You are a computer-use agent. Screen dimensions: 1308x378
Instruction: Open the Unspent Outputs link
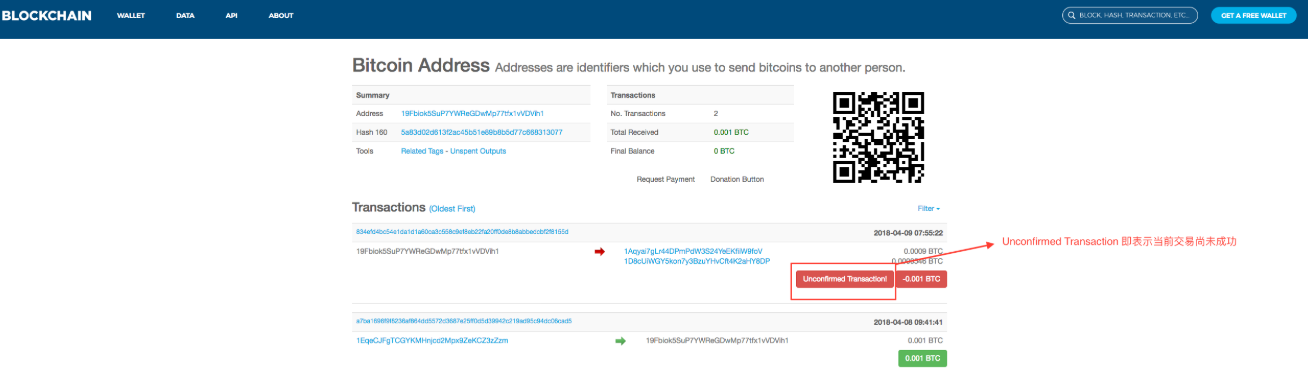(x=479, y=151)
